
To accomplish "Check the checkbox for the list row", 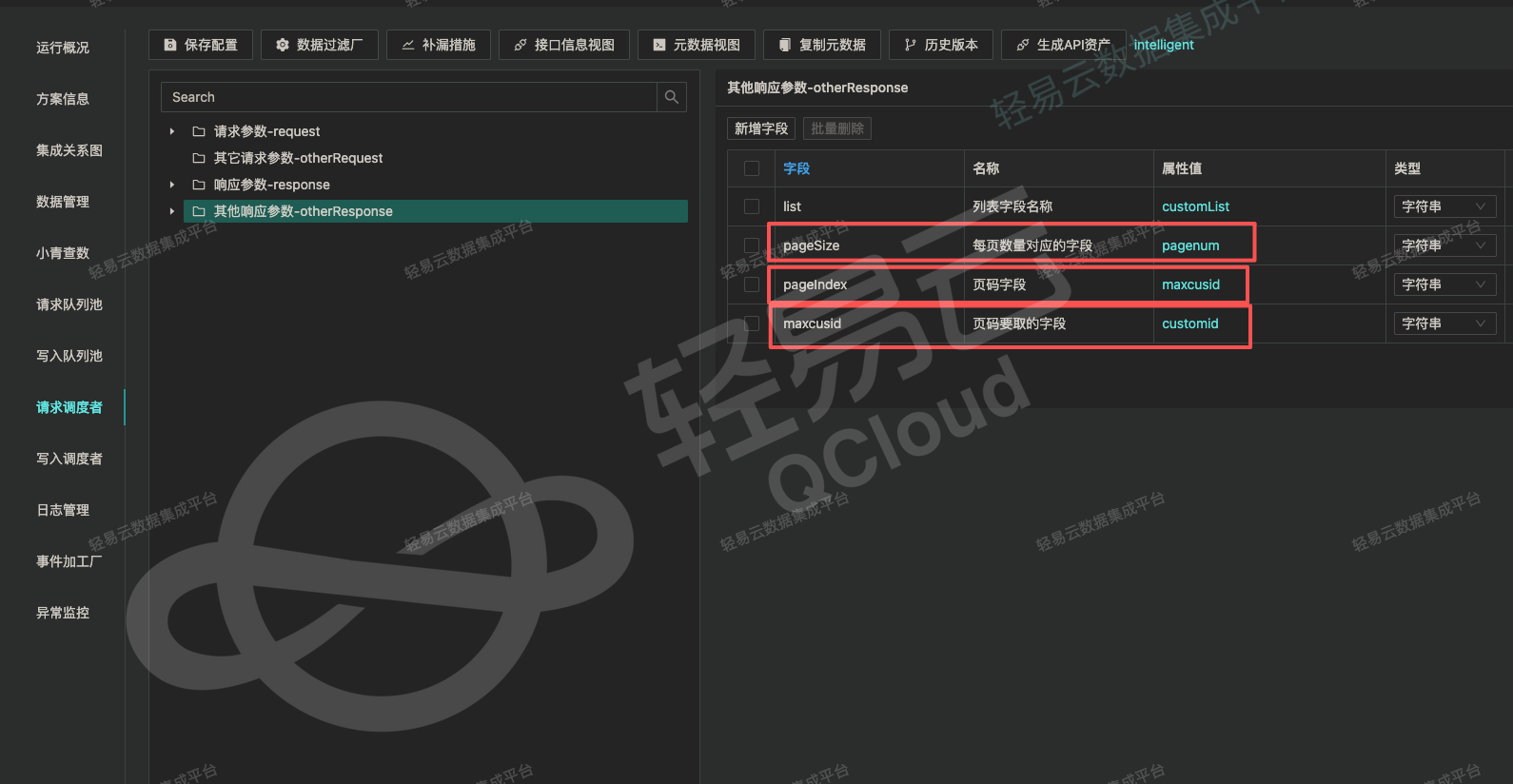I will click(x=752, y=206).
